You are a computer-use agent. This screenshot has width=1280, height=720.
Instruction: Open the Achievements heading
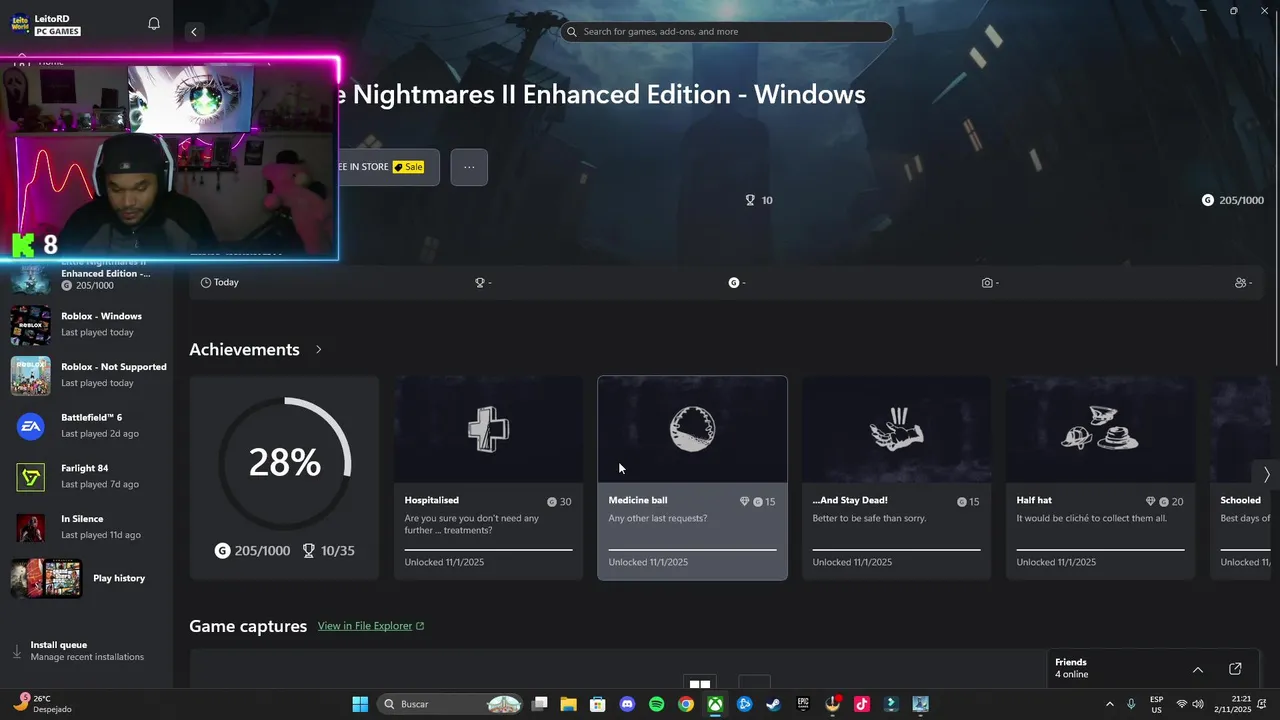click(x=244, y=349)
